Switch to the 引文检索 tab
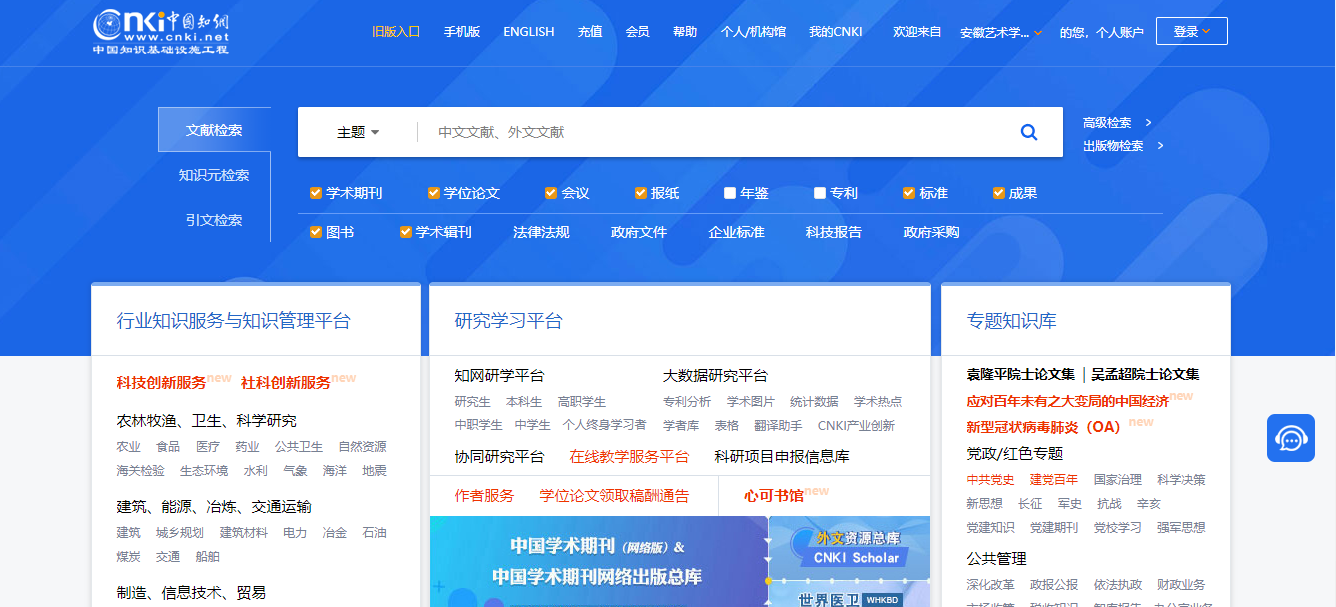1336x607 pixels. coord(214,220)
